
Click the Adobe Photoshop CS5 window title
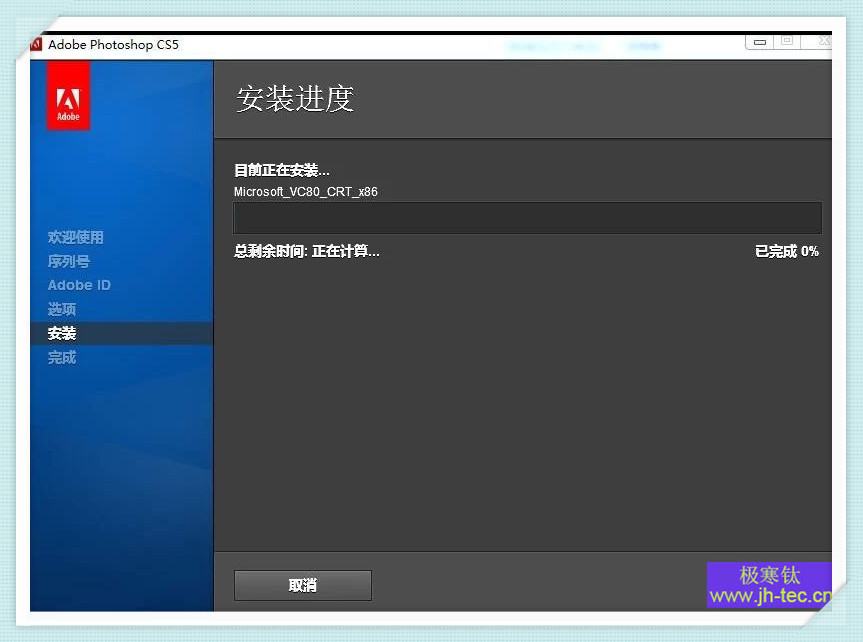(113, 45)
